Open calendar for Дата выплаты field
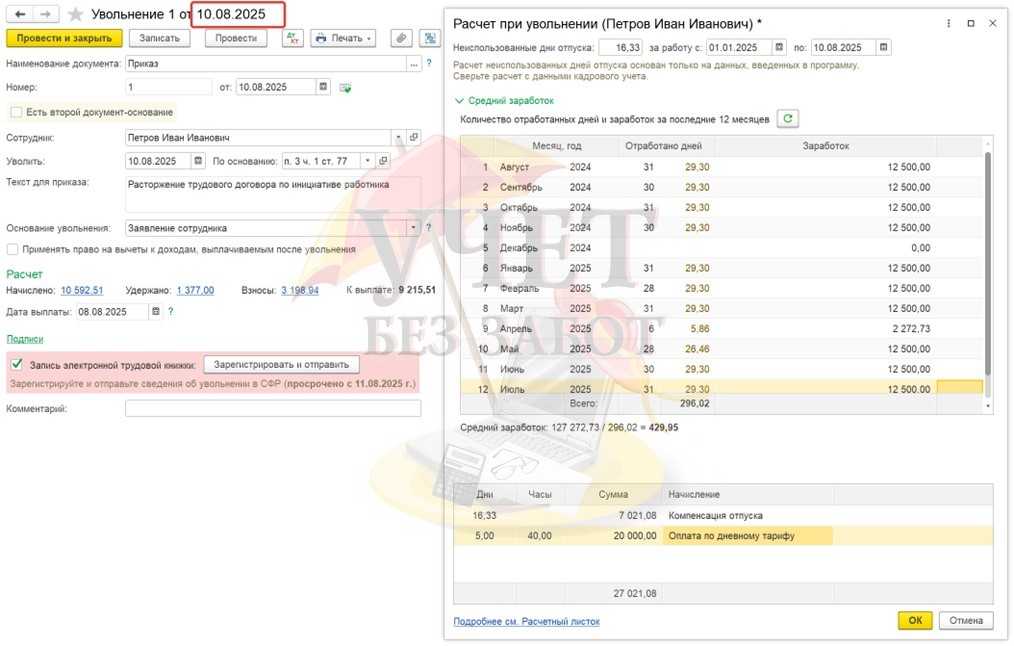 pos(155,312)
